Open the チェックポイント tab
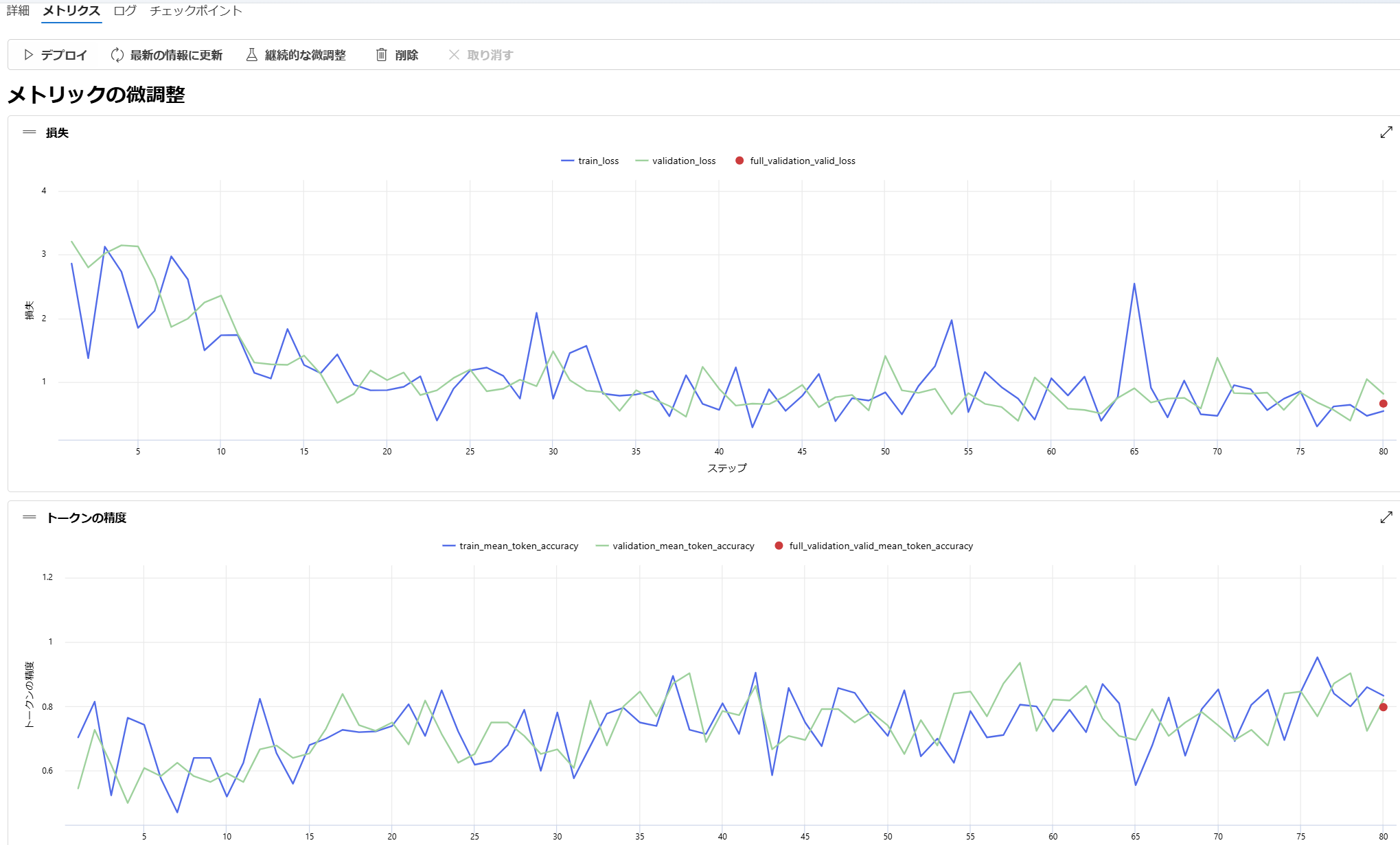This screenshot has width=1400, height=845. (196, 11)
